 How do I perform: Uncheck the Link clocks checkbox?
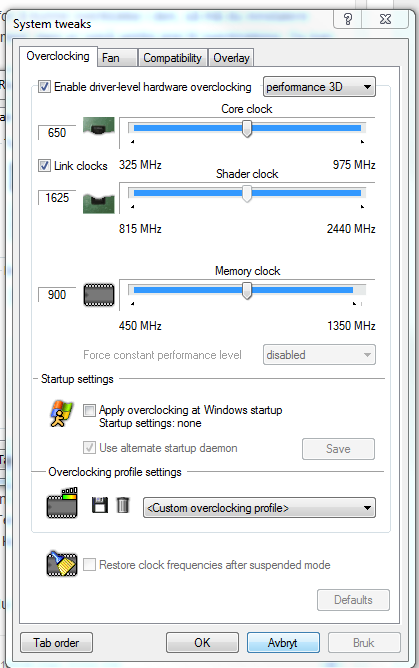(44, 165)
